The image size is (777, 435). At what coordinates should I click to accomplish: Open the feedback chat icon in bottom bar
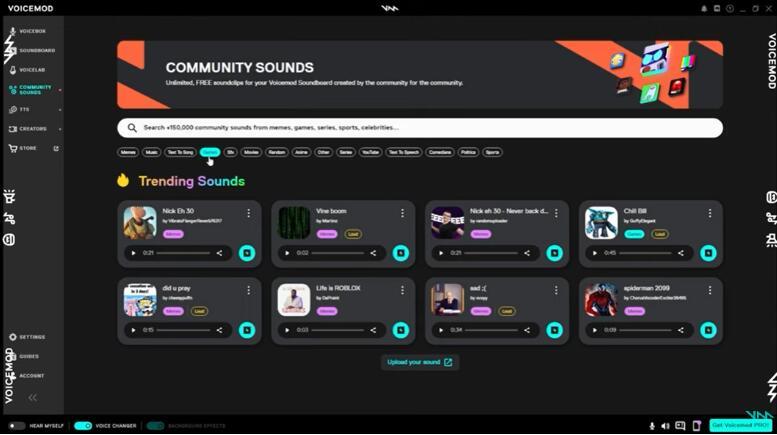coord(680,426)
